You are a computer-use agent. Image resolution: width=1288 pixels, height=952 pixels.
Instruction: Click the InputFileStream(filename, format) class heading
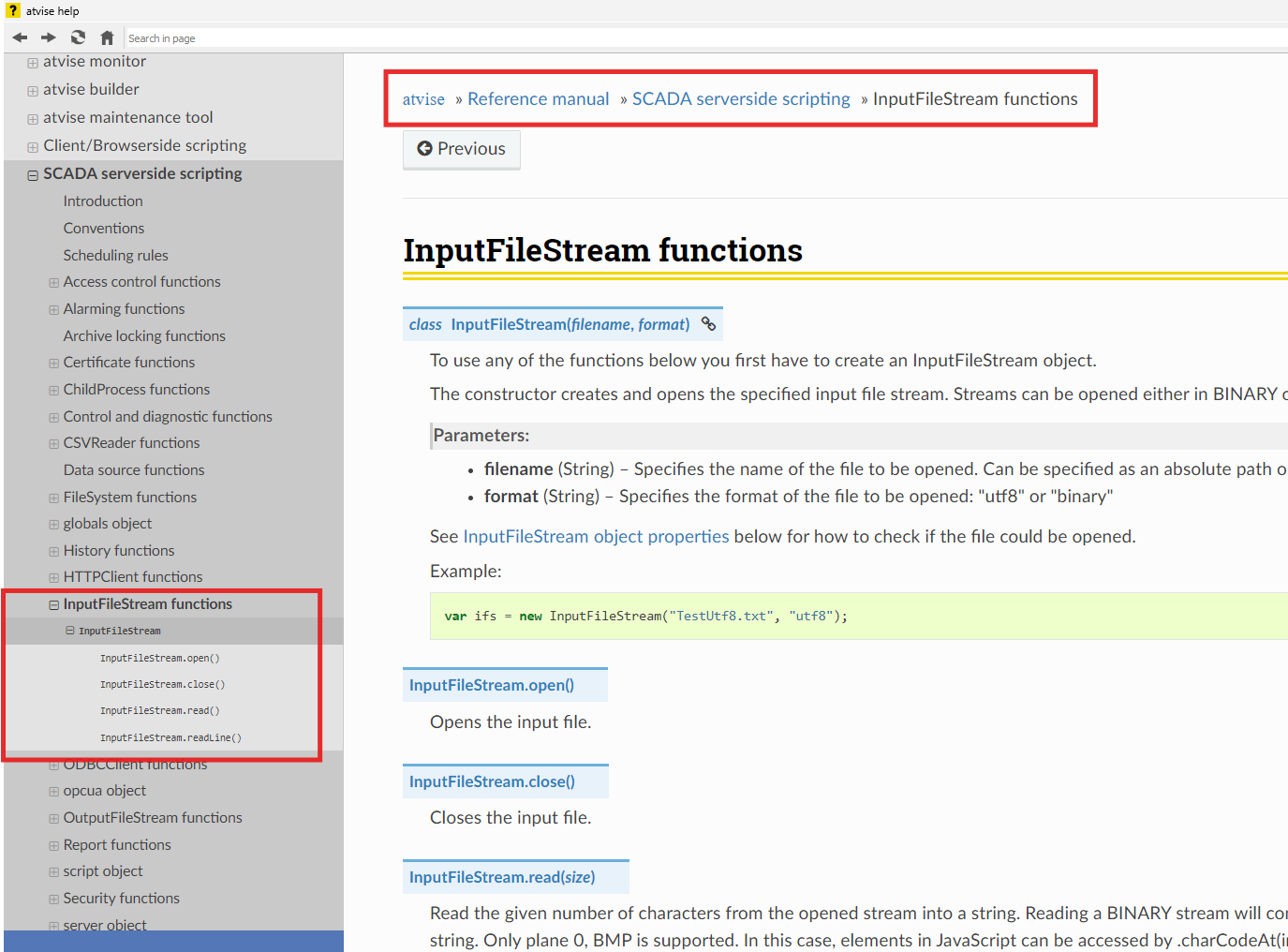pos(570,324)
